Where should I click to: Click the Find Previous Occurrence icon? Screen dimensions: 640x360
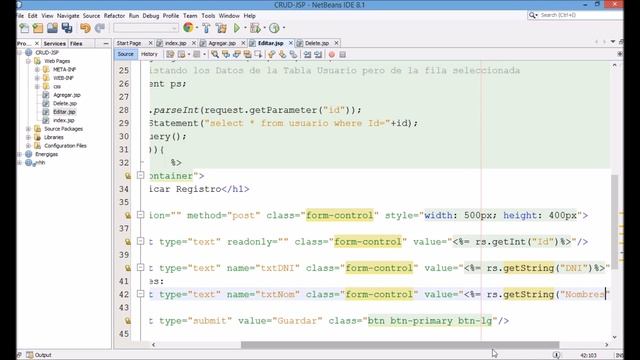pyautogui.click(x=226, y=54)
